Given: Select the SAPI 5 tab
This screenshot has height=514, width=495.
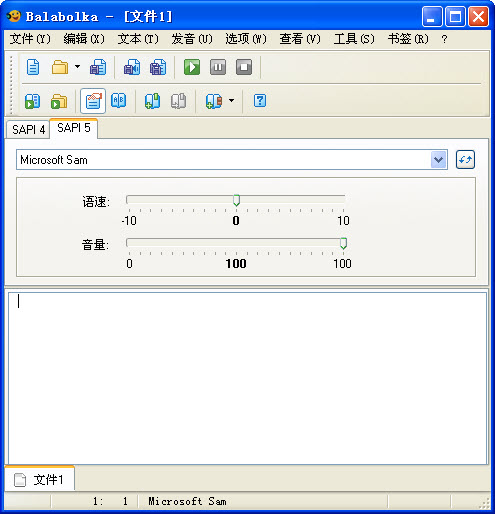Looking at the screenshot, I should pyautogui.click(x=74, y=128).
